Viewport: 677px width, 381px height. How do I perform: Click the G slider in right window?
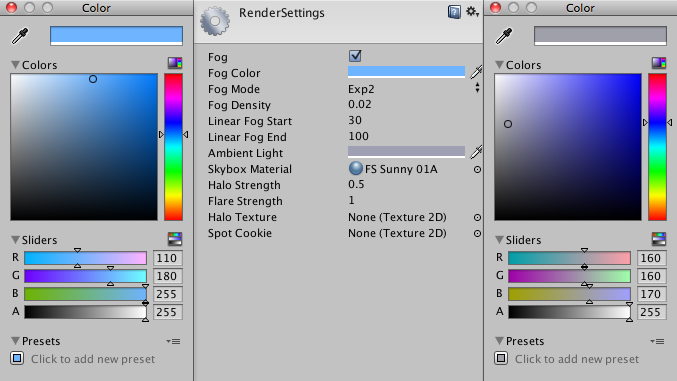coord(569,276)
